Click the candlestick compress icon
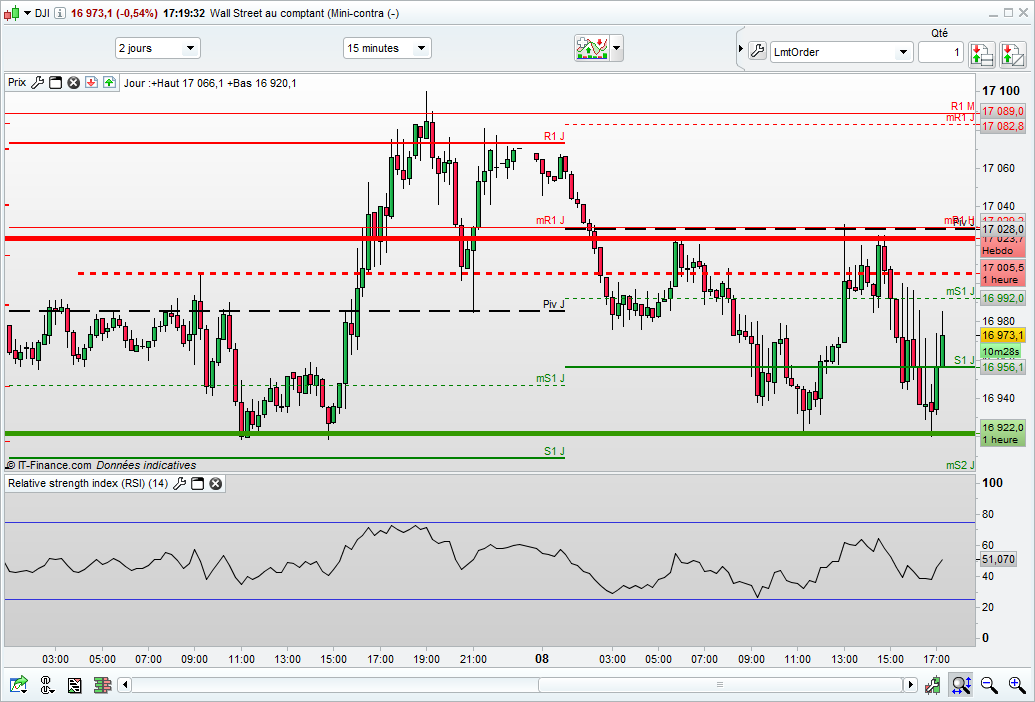 (932, 685)
